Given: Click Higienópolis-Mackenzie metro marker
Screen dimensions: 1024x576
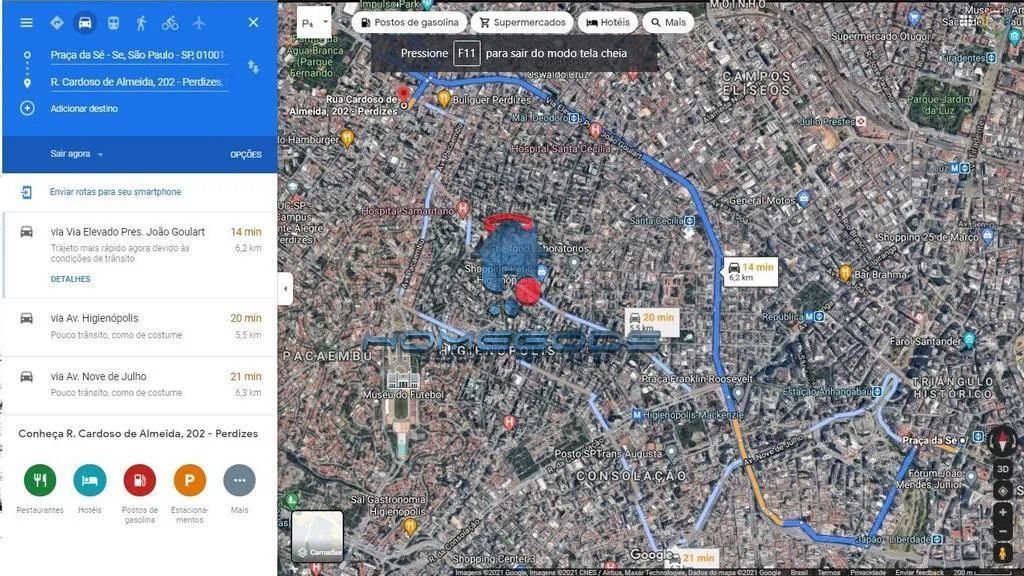Looking at the screenshot, I should pos(637,415).
